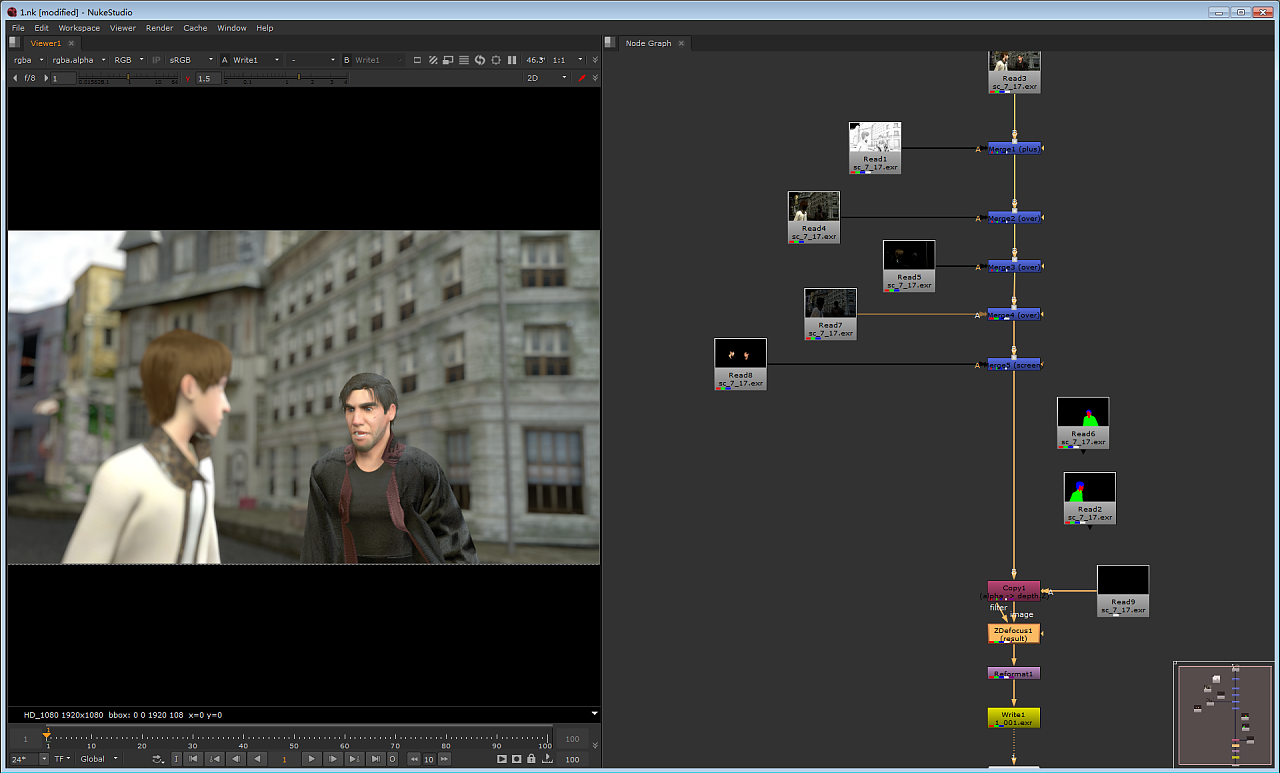This screenshot has width=1280, height=773.
Task: Open the rgba channel layer dropdown
Action: [x=28, y=60]
